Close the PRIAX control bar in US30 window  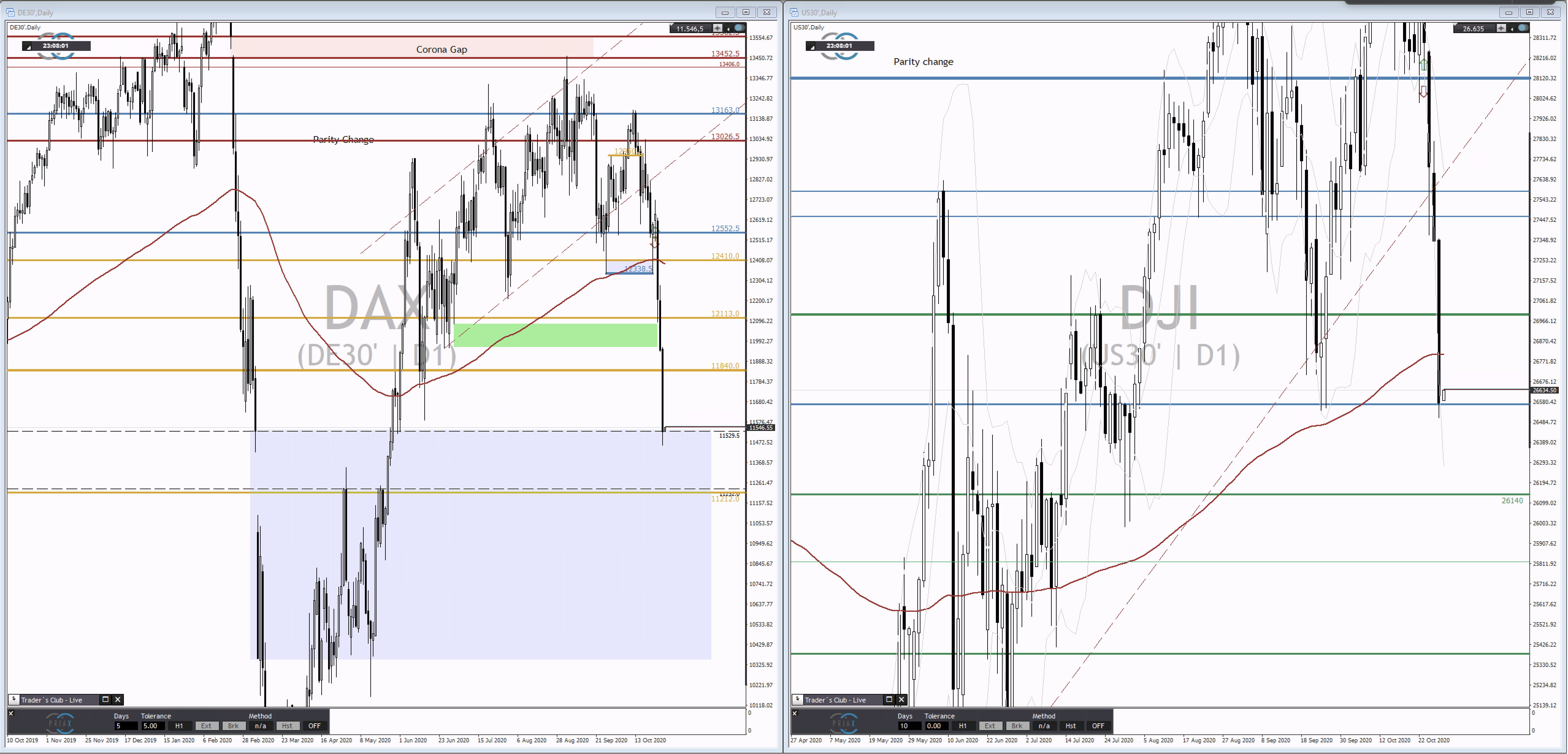[x=795, y=713]
